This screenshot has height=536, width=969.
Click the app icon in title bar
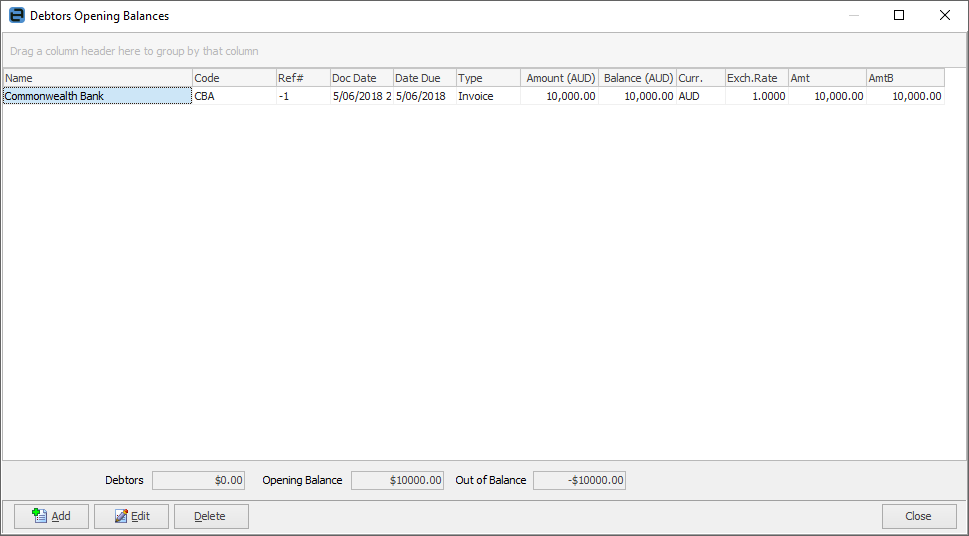point(17,15)
